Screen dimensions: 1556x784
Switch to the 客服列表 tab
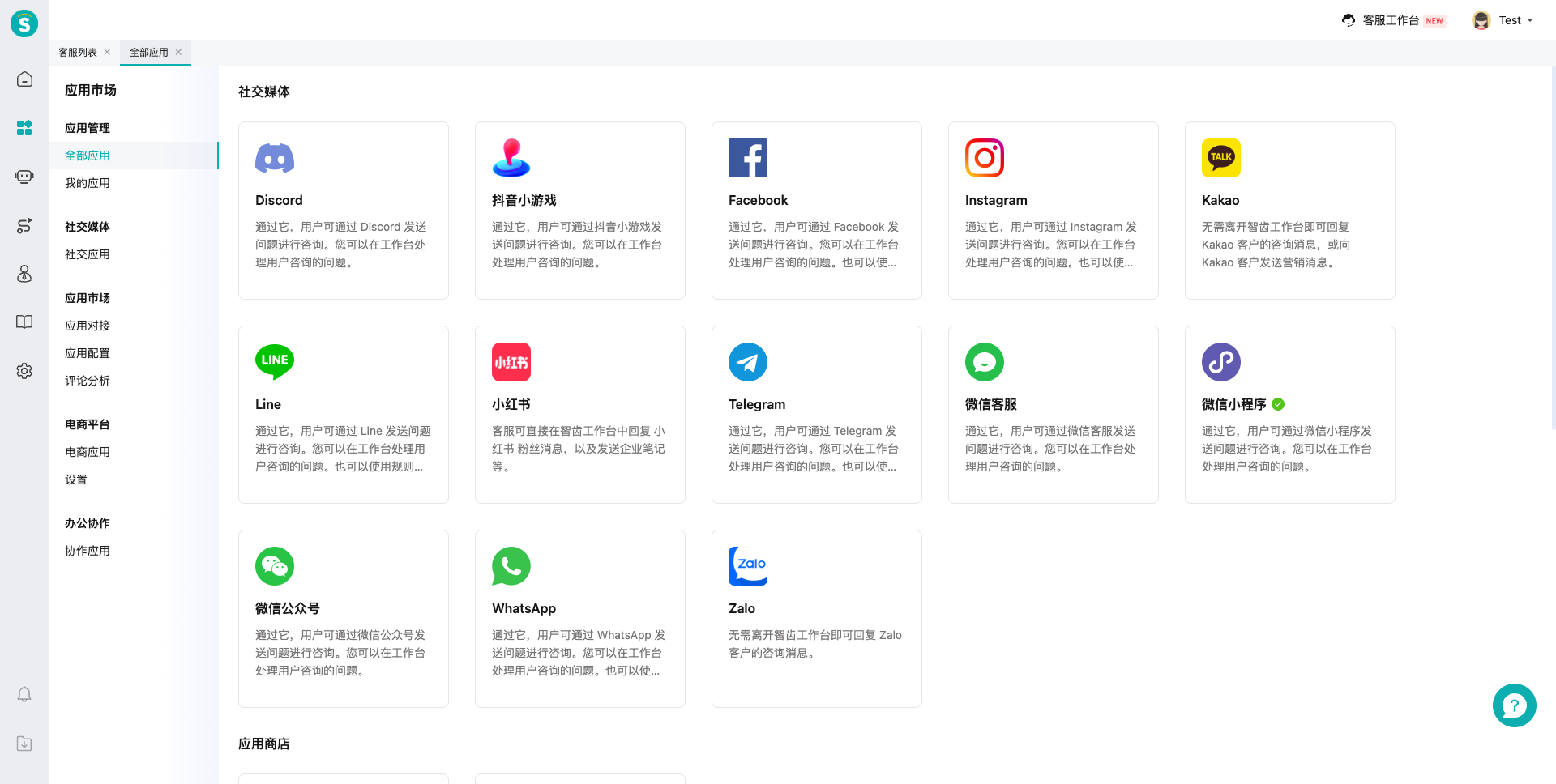click(78, 53)
